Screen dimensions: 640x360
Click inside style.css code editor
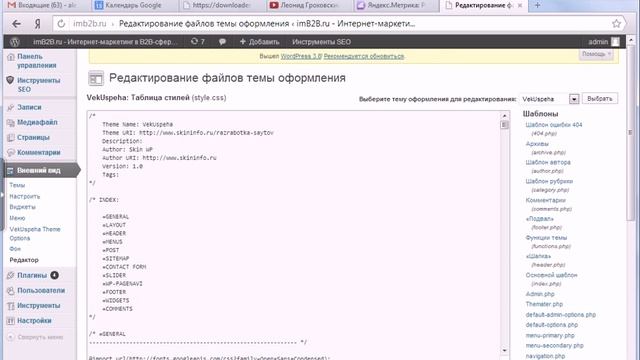pos(294,235)
